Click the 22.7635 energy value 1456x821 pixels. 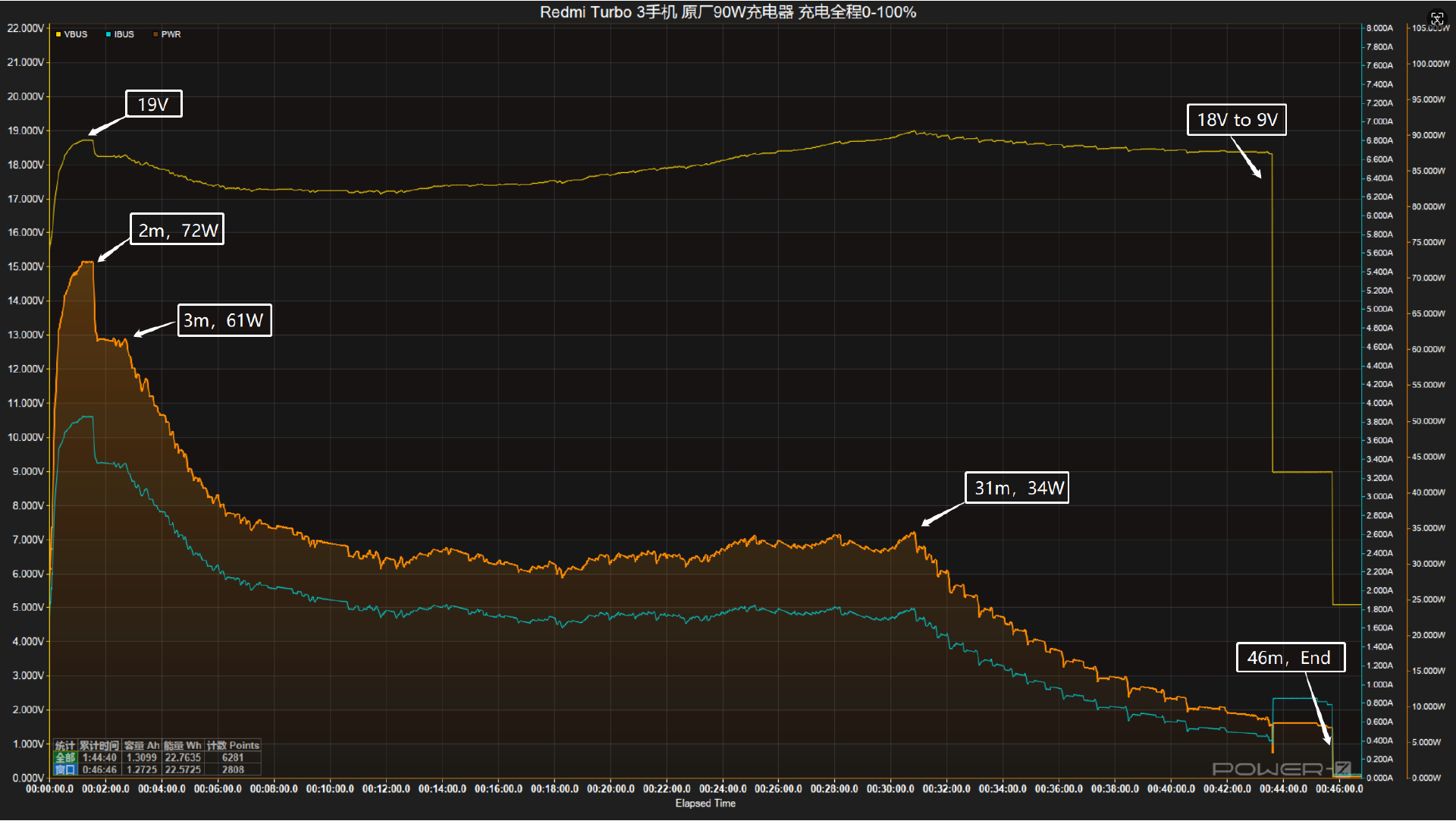pos(183,757)
